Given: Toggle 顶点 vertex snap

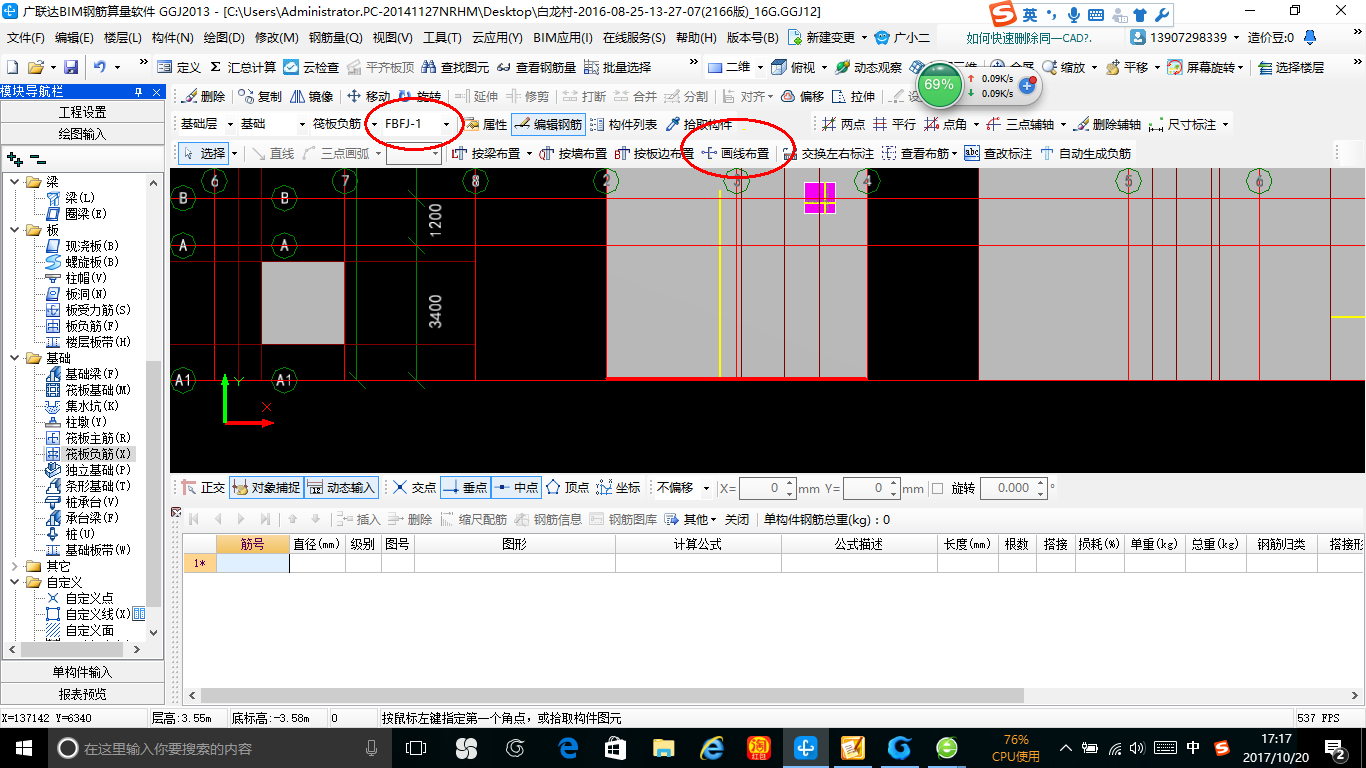Looking at the screenshot, I should pos(567,488).
